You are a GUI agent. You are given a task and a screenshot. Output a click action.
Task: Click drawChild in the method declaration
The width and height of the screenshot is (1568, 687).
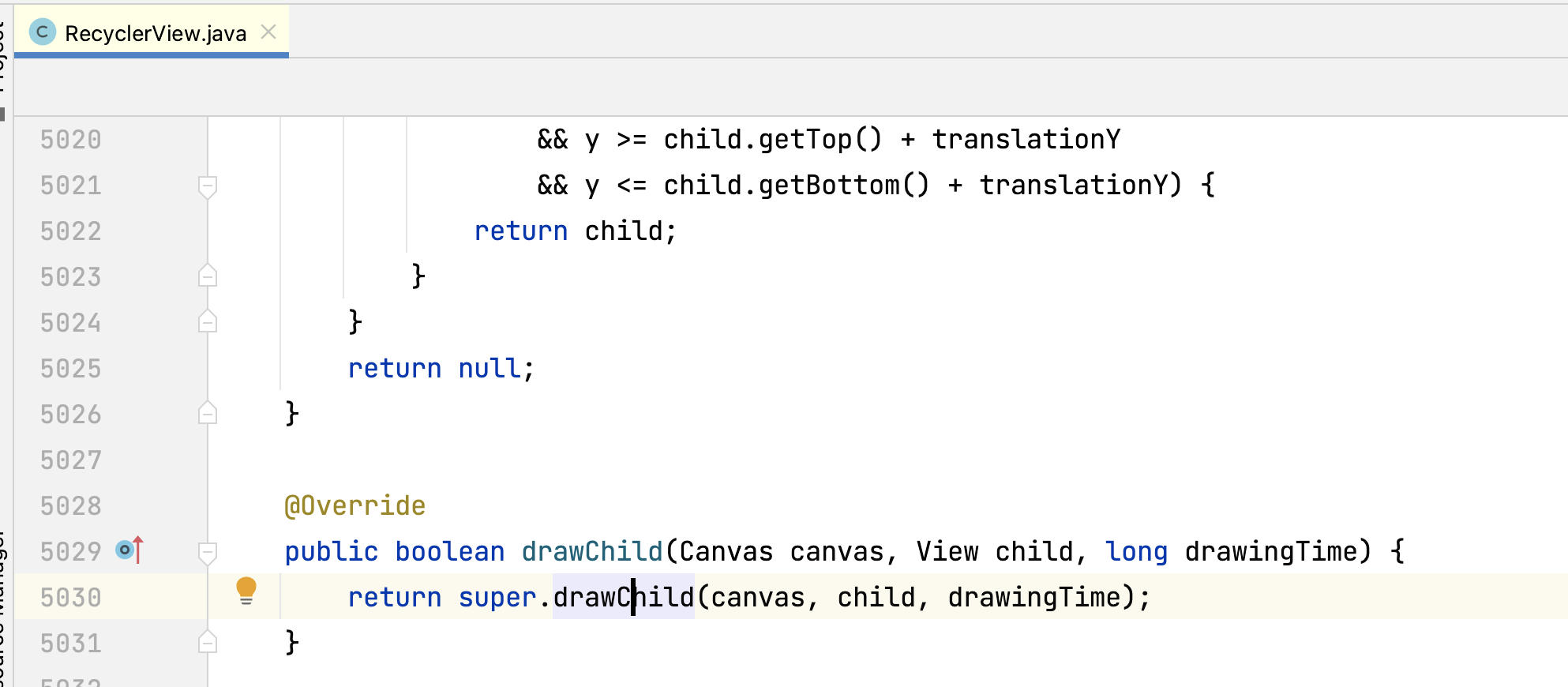pyautogui.click(x=591, y=552)
